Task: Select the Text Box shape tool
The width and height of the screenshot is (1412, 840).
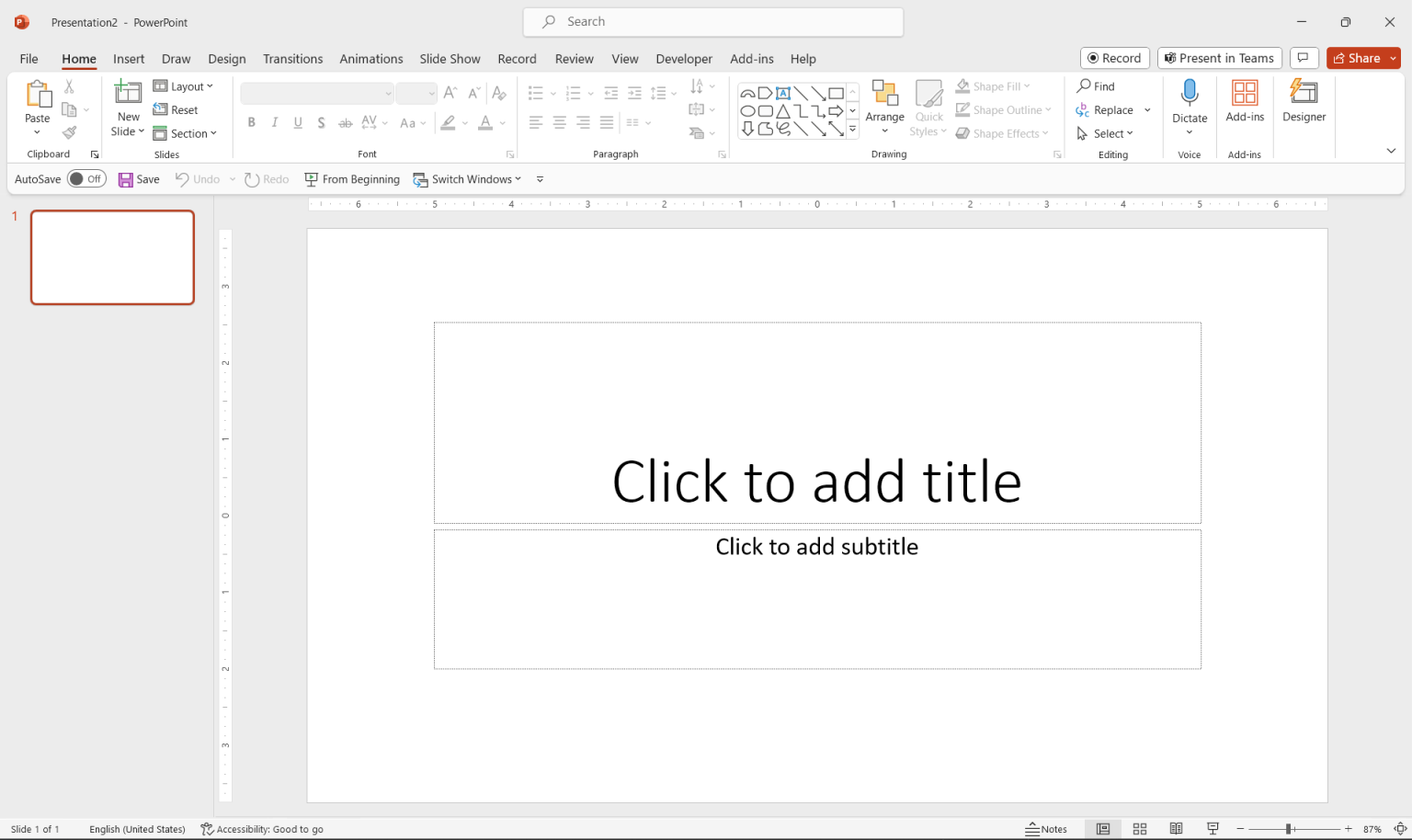Action: [x=783, y=92]
